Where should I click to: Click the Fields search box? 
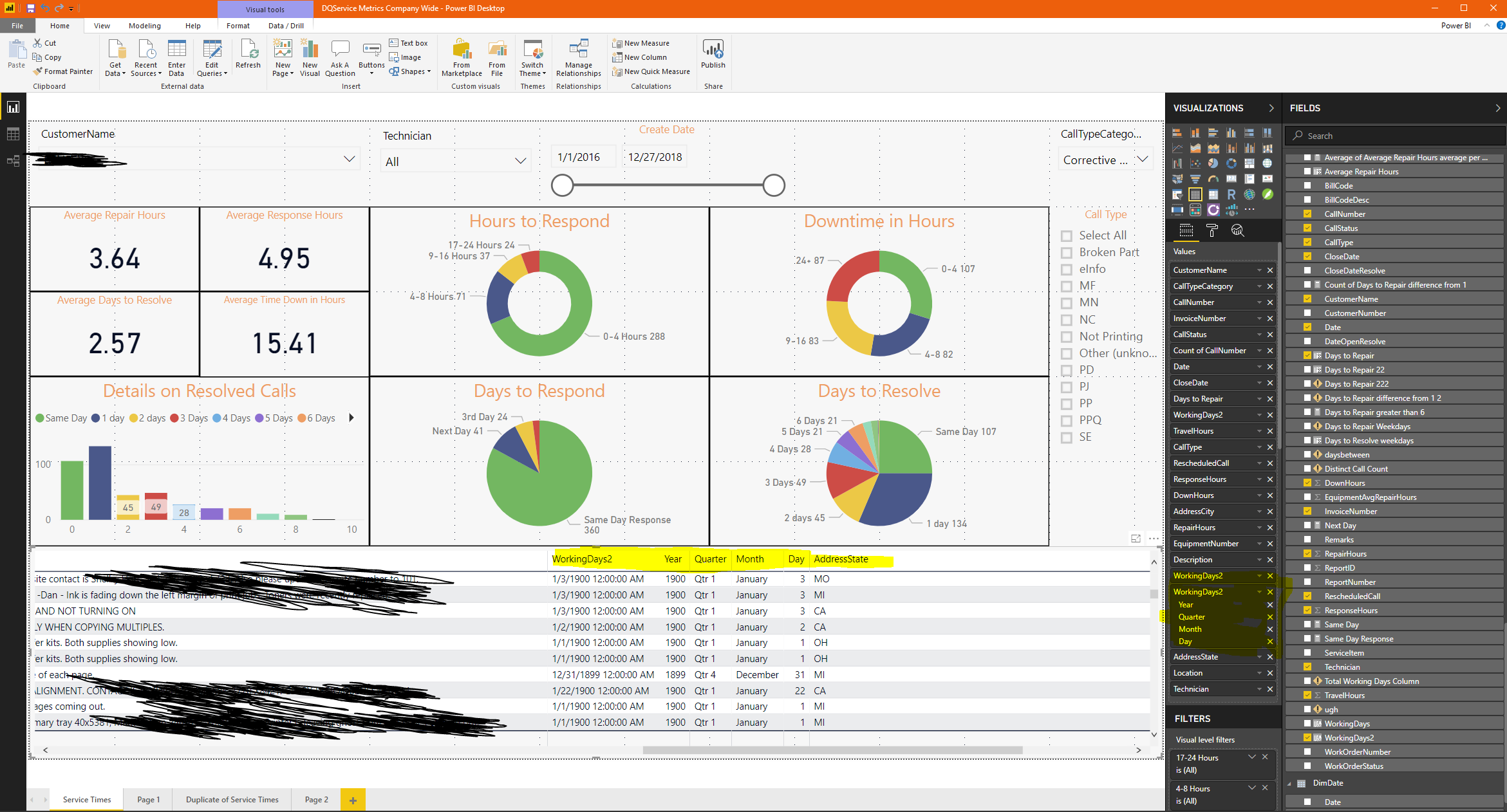(1394, 136)
